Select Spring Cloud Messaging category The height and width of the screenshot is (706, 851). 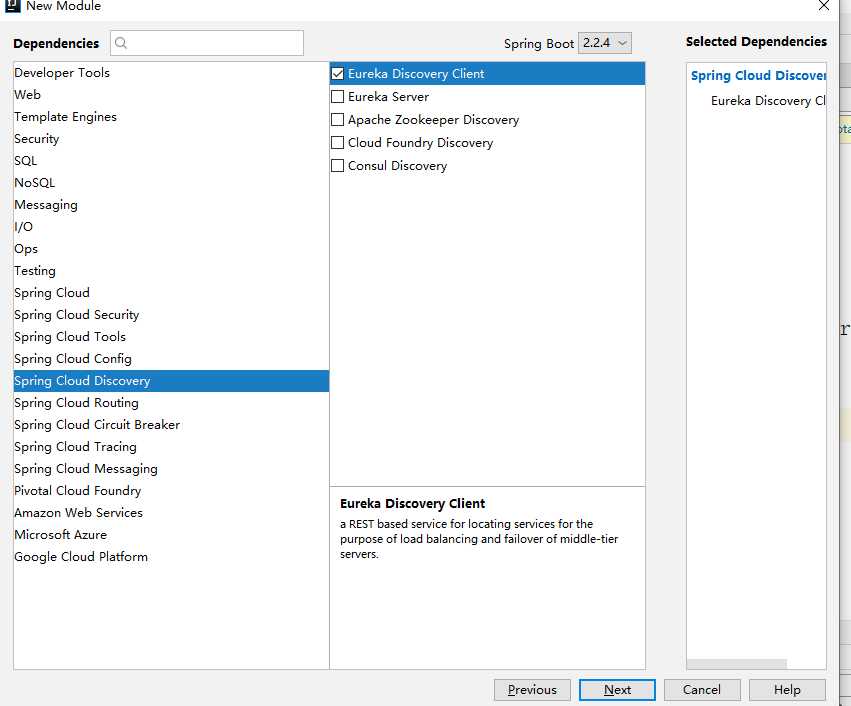point(171,469)
